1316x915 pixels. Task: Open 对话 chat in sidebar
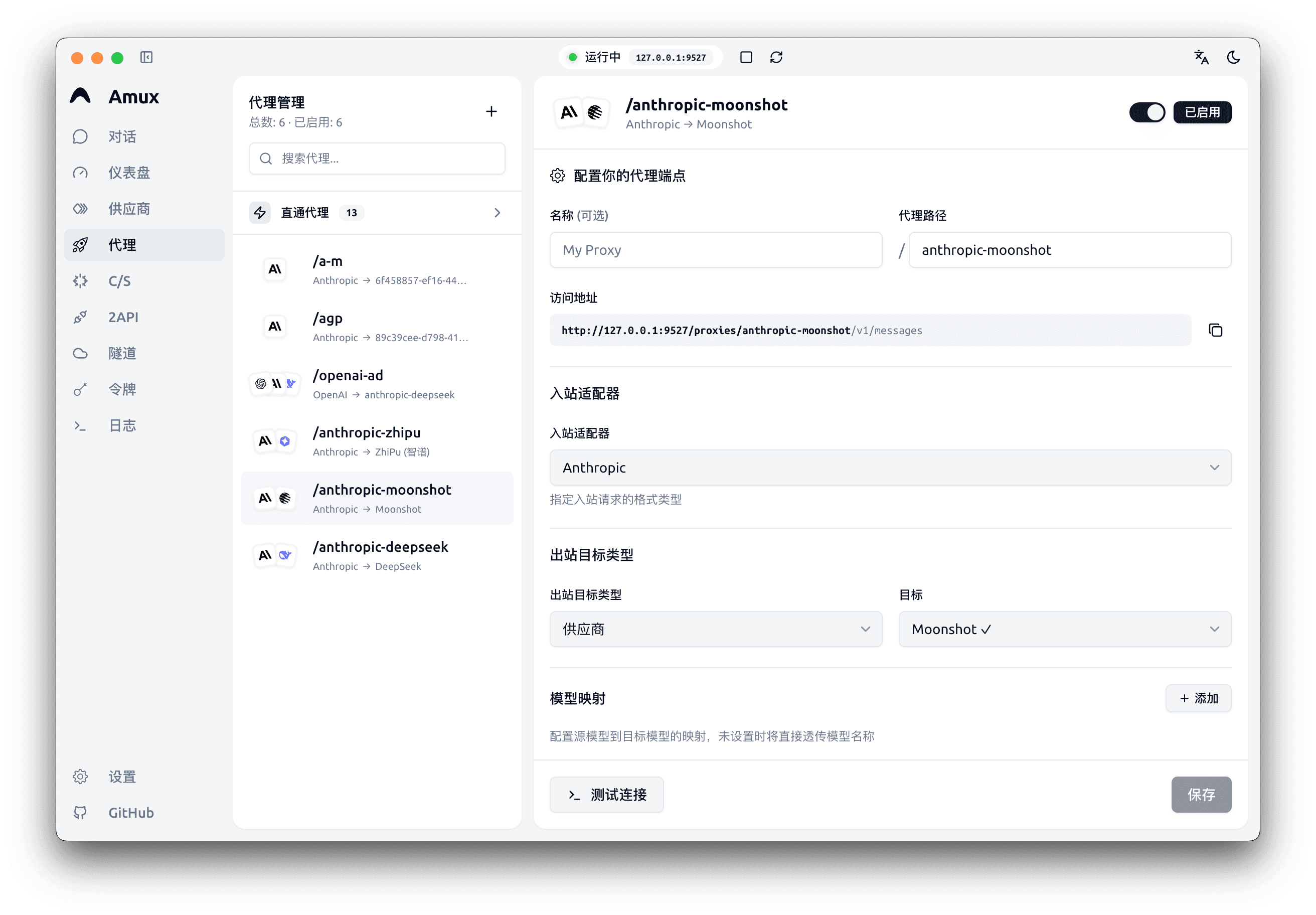point(144,137)
